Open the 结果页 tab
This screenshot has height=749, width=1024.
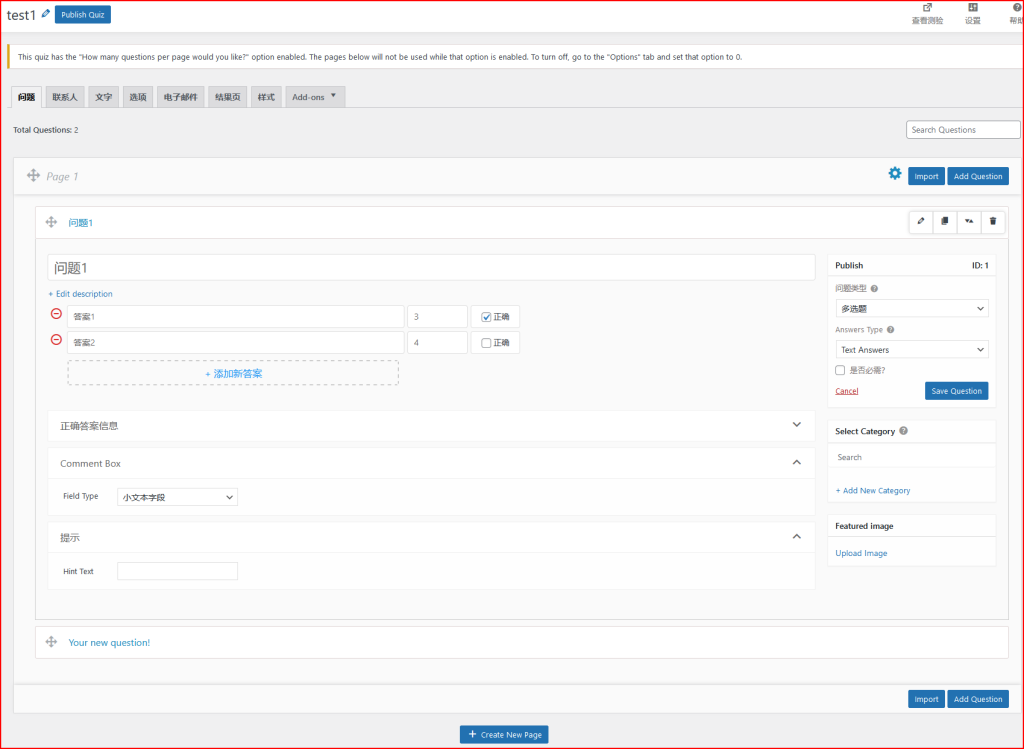[x=227, y=97]
